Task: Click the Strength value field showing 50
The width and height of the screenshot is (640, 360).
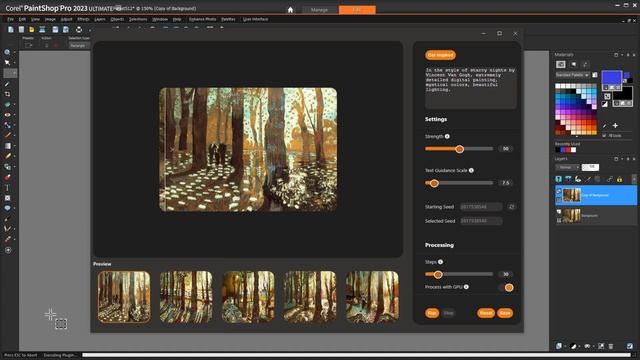Action: (505, 149)
